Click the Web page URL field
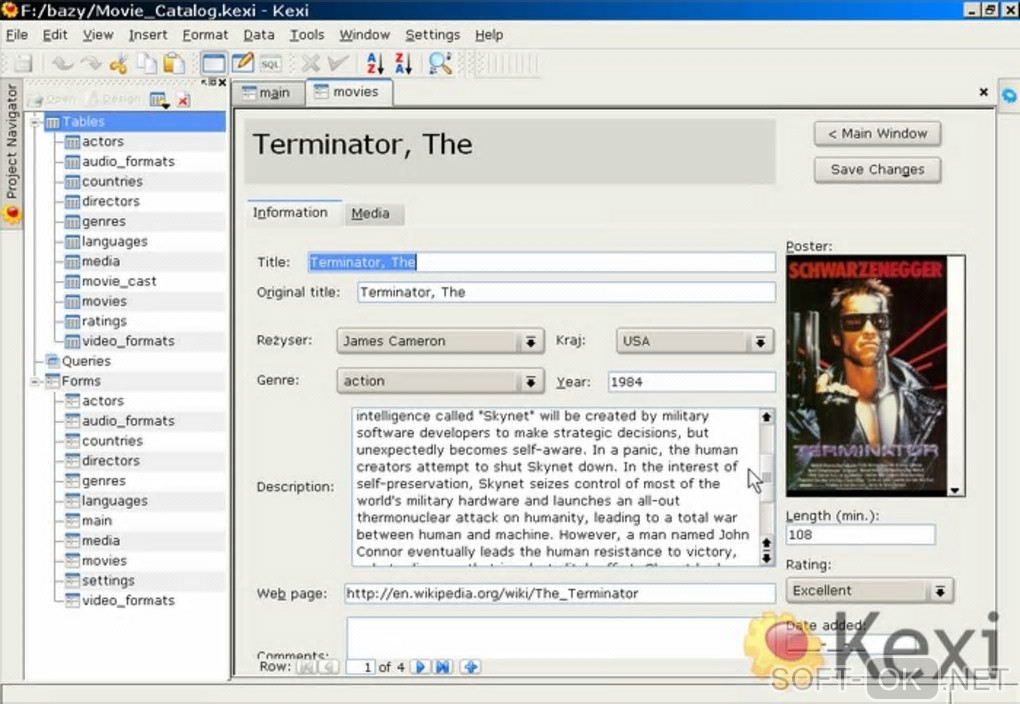The image size is (1020, 704). pos(559,593)
